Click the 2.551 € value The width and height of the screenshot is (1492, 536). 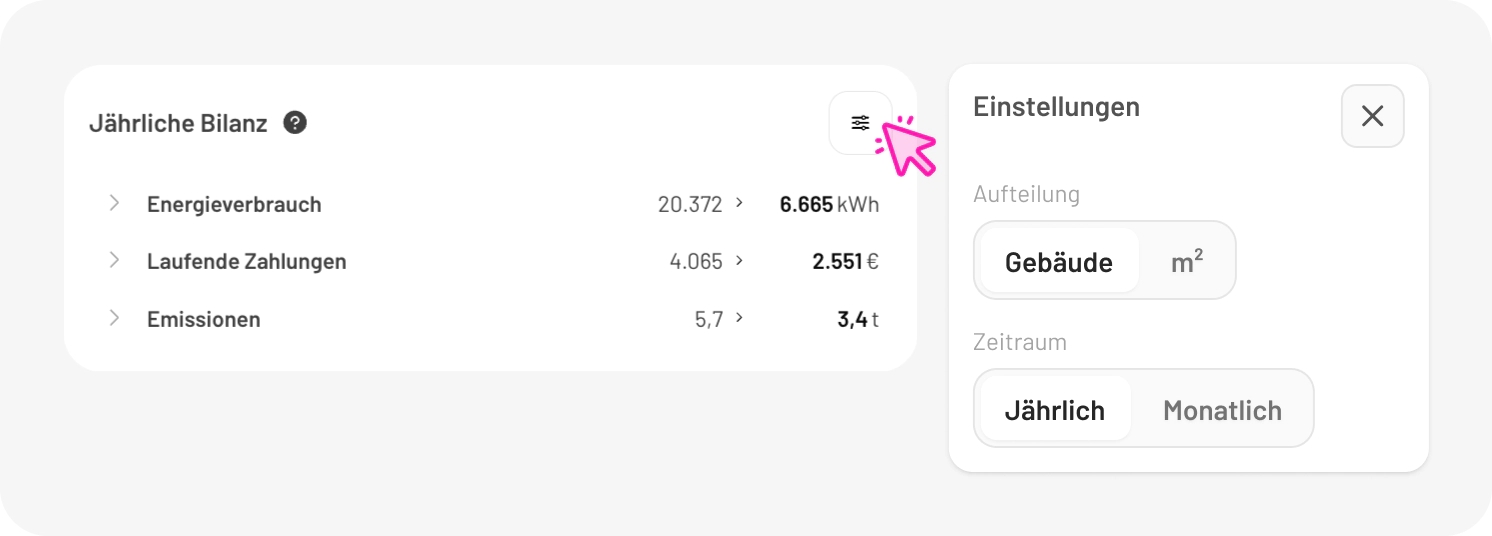[x=845, y=262]
